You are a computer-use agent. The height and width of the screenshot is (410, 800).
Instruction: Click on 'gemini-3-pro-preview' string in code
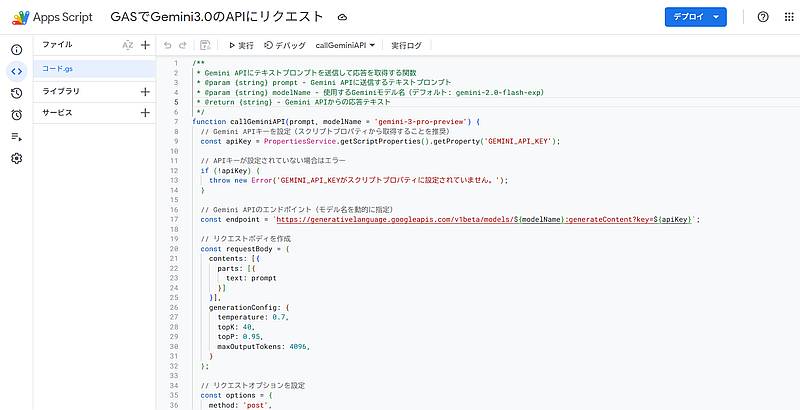(x=421, y=122)
